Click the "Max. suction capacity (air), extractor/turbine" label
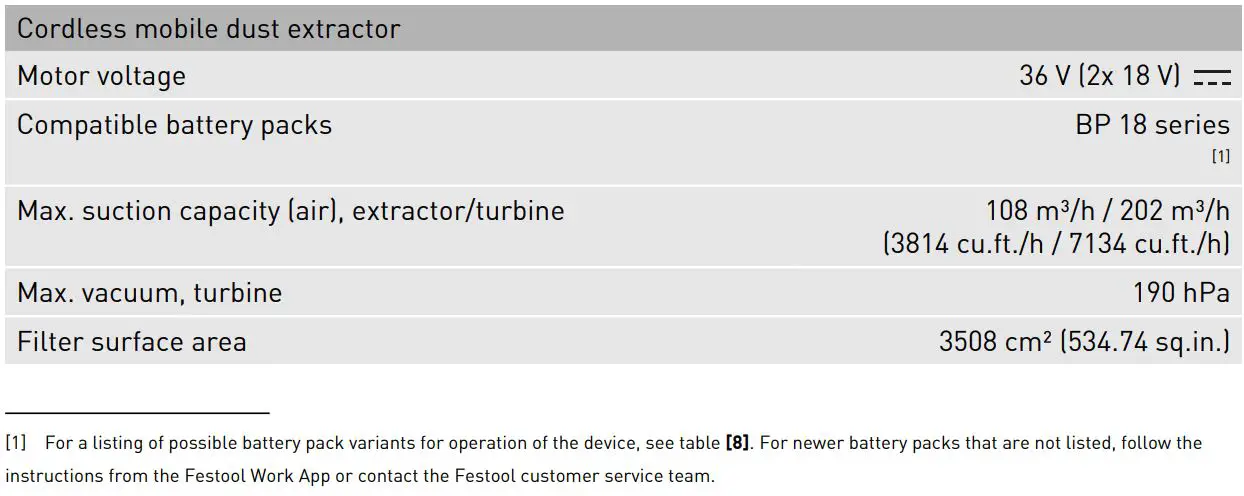The height and width of the screenshot is (496, 1244). (290, 212)
